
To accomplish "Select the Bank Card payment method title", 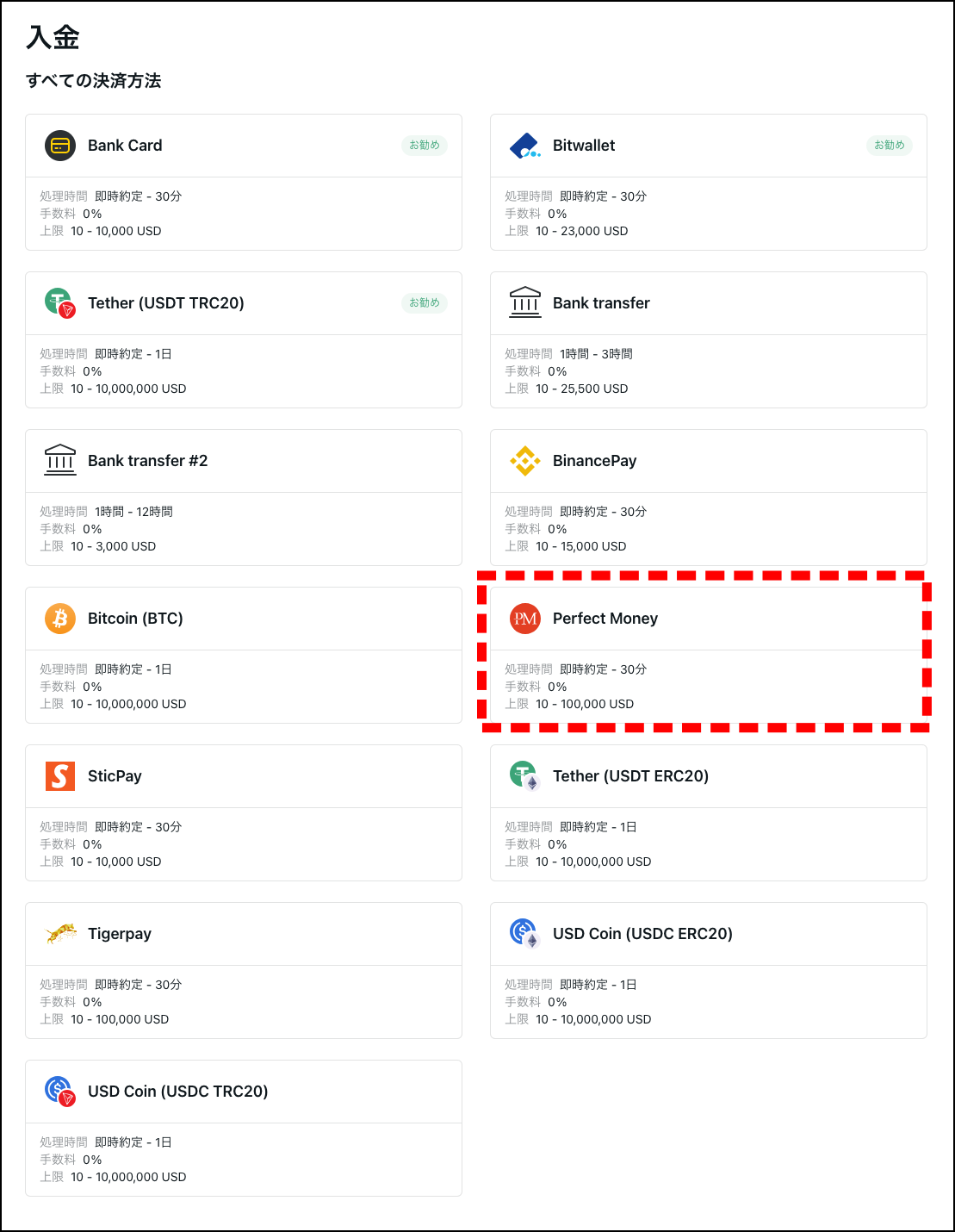I will 125,146.
